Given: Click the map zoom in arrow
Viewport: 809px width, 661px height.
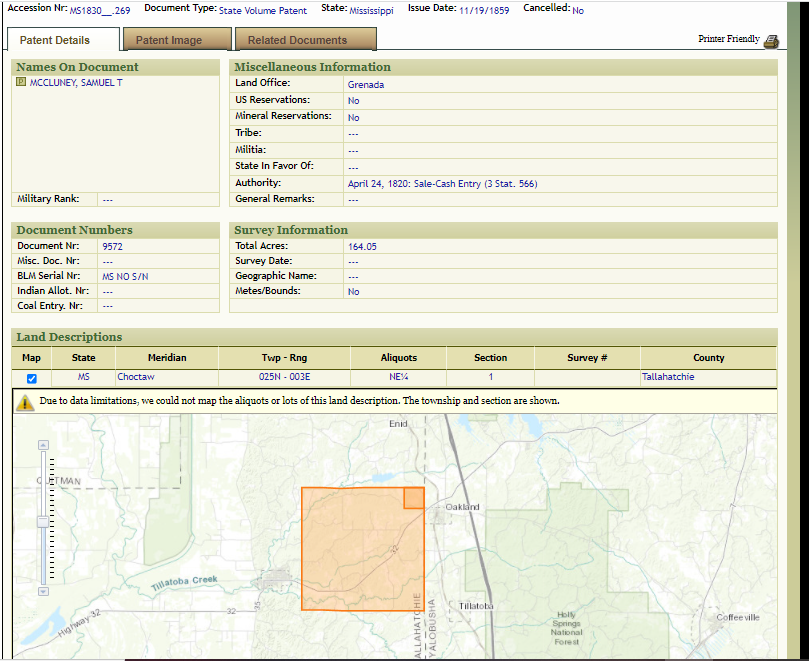Looking at the screenshot, I should (42, 444).
